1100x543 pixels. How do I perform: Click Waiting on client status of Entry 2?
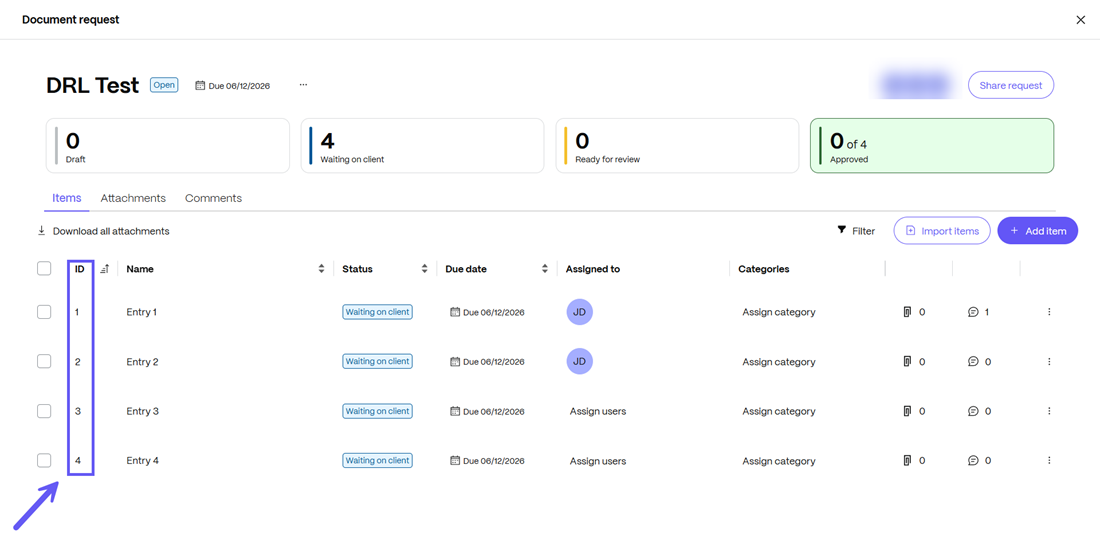click(377, 361)
